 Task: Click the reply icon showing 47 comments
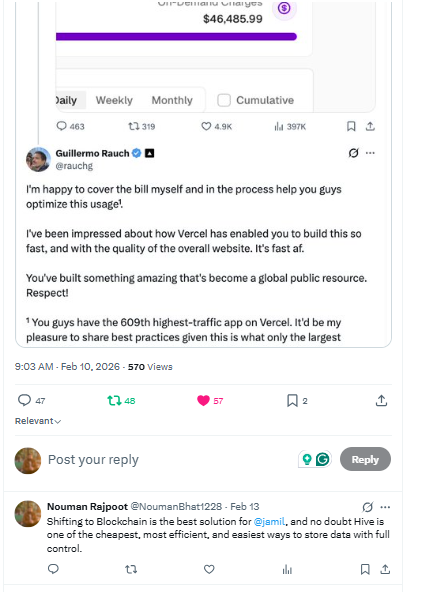click(x=25, y=400)
